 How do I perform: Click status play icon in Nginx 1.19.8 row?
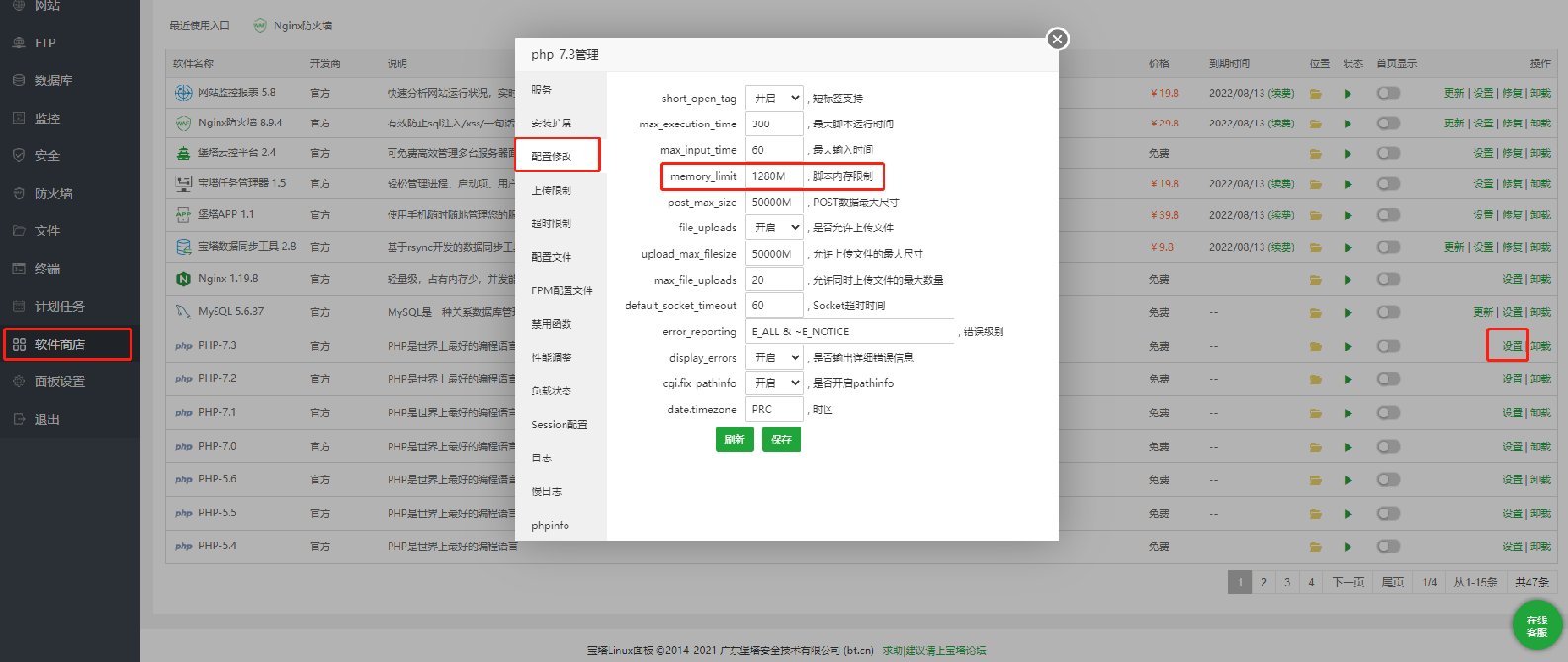coord(1348,280)
